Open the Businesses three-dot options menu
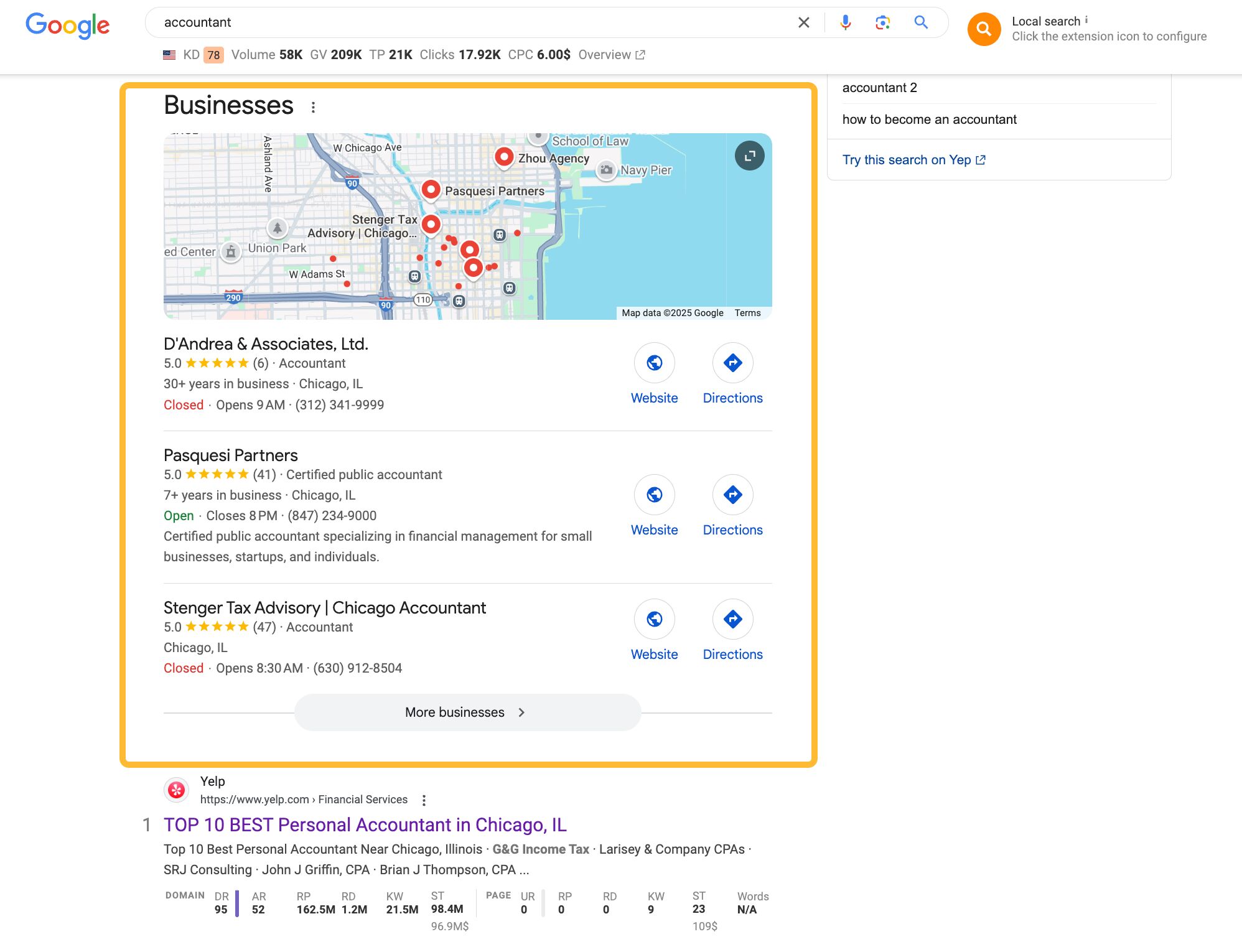 314,107
